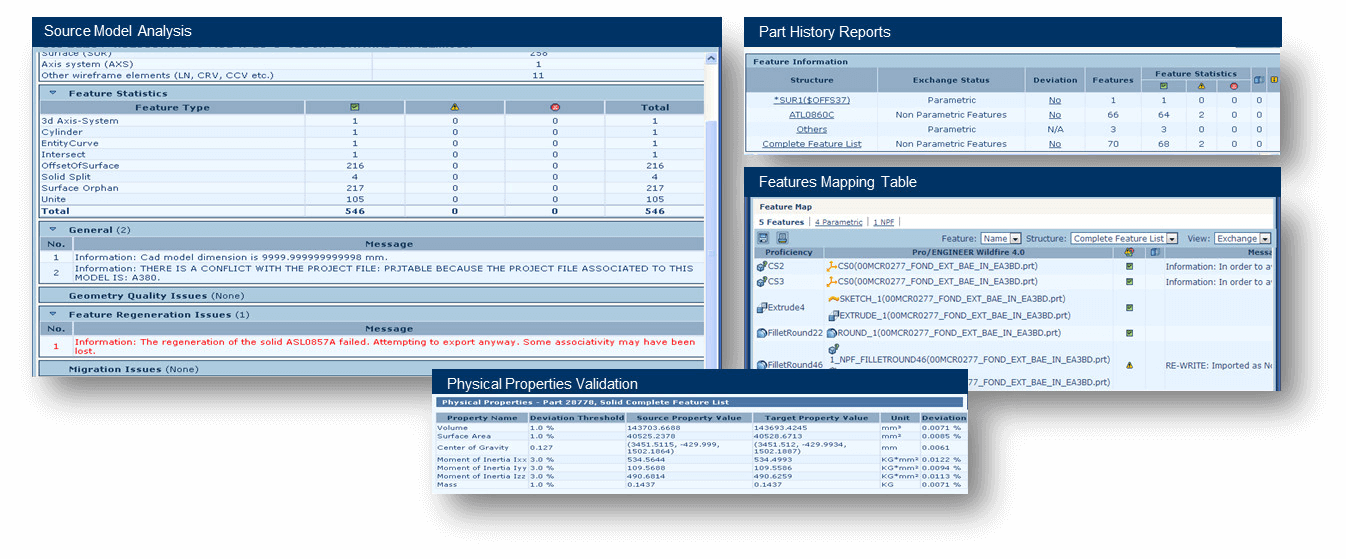Click the SKETCH_1 sketch icon
This screenshot has height=559, width=1346.
pyautogui.click(x=832, y=298)
